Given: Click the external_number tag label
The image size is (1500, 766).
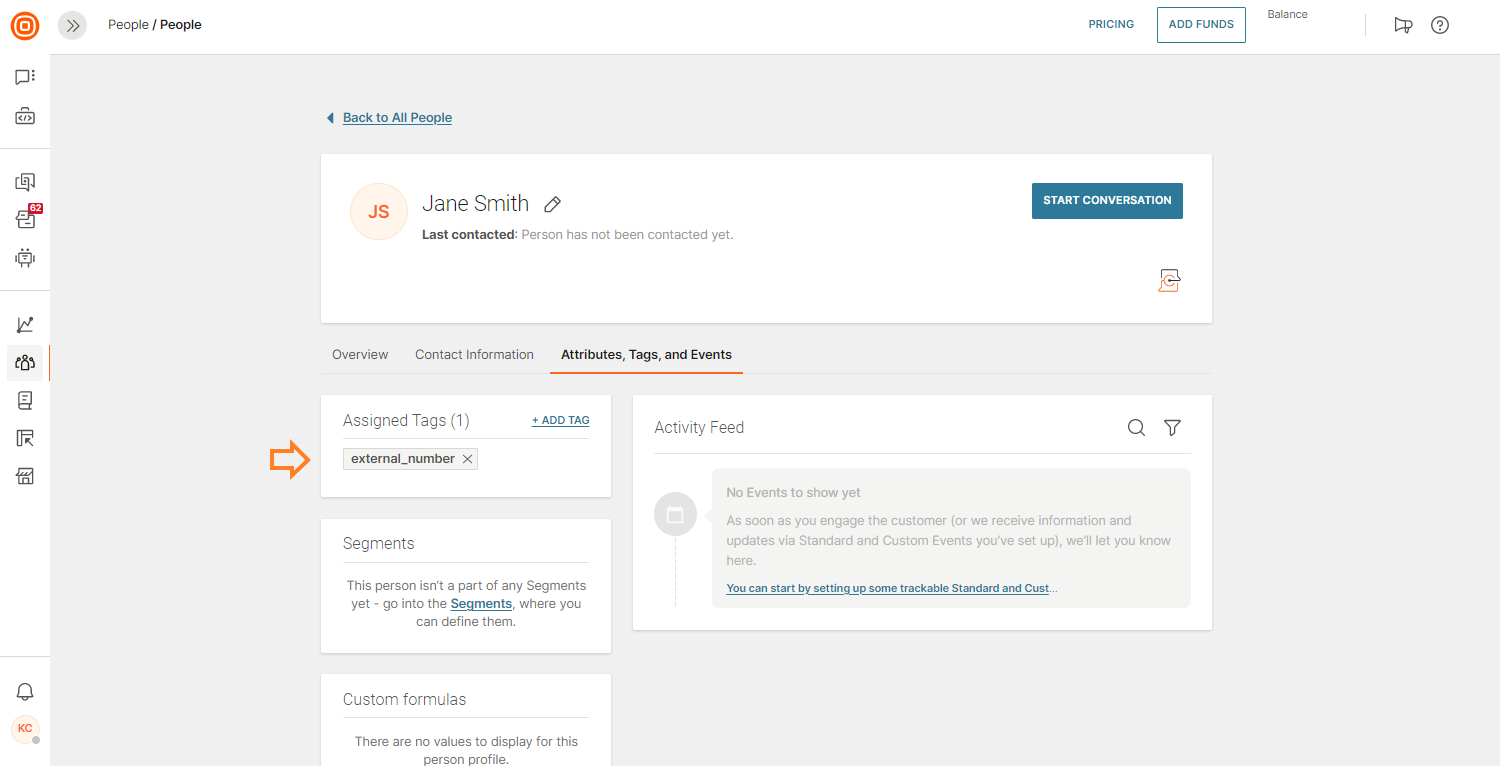Looking at the screenshot, I should pos(403,459).
